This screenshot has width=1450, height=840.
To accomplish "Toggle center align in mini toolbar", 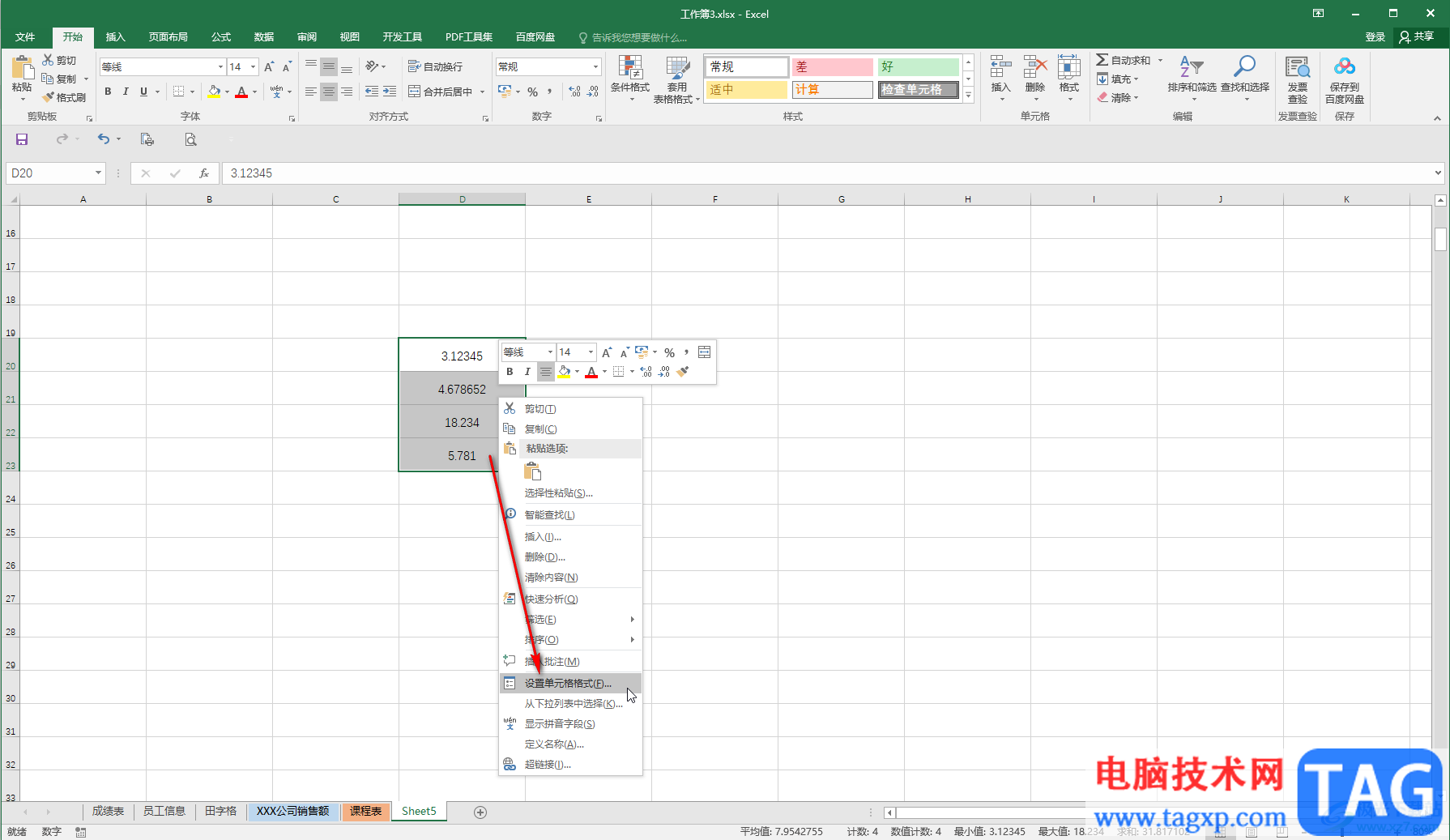I will tap(546, 372).
